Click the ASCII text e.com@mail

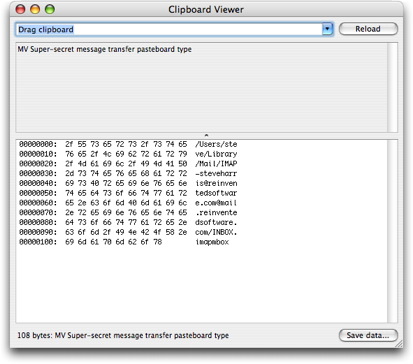click(x=216, y=203)
